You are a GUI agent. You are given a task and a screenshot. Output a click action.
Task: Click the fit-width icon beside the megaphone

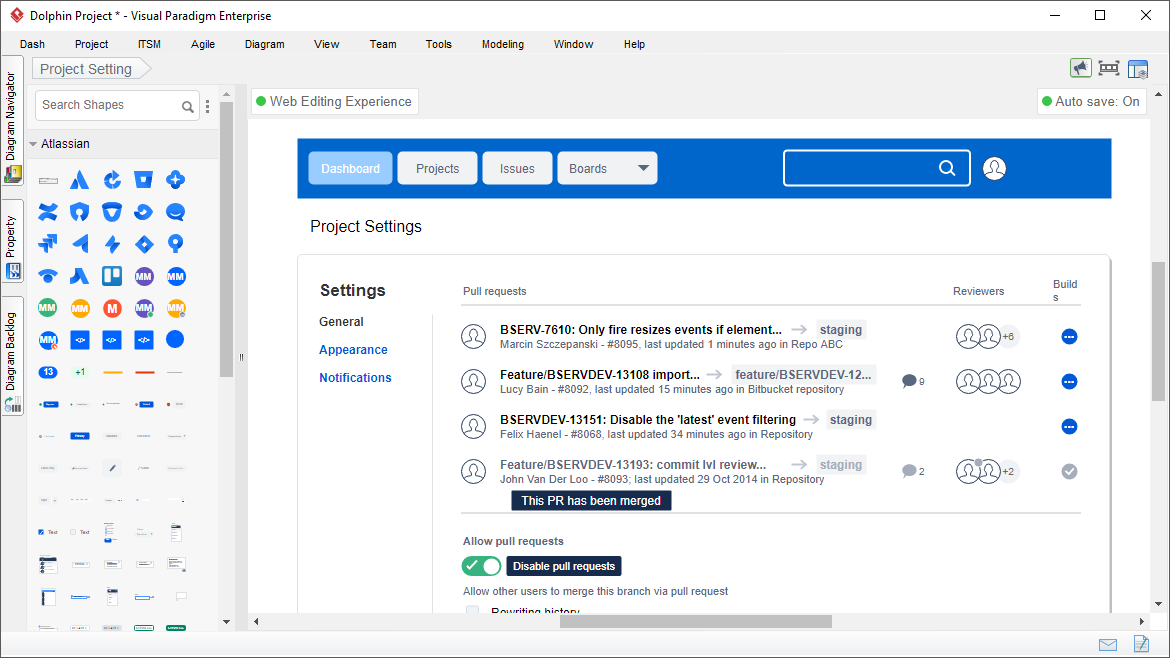[x=1109, y=69]
